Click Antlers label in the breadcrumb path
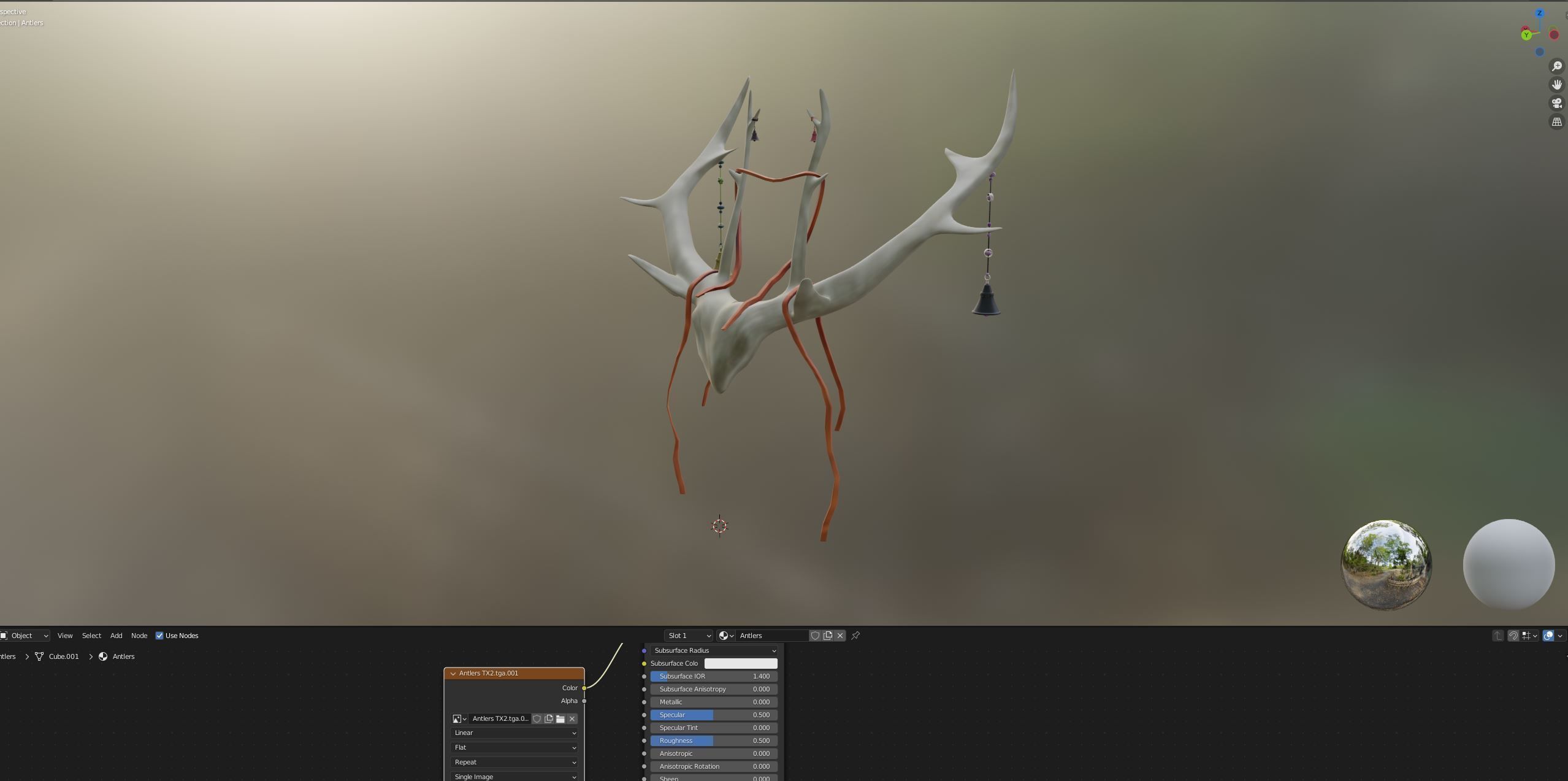 [123, 656]
